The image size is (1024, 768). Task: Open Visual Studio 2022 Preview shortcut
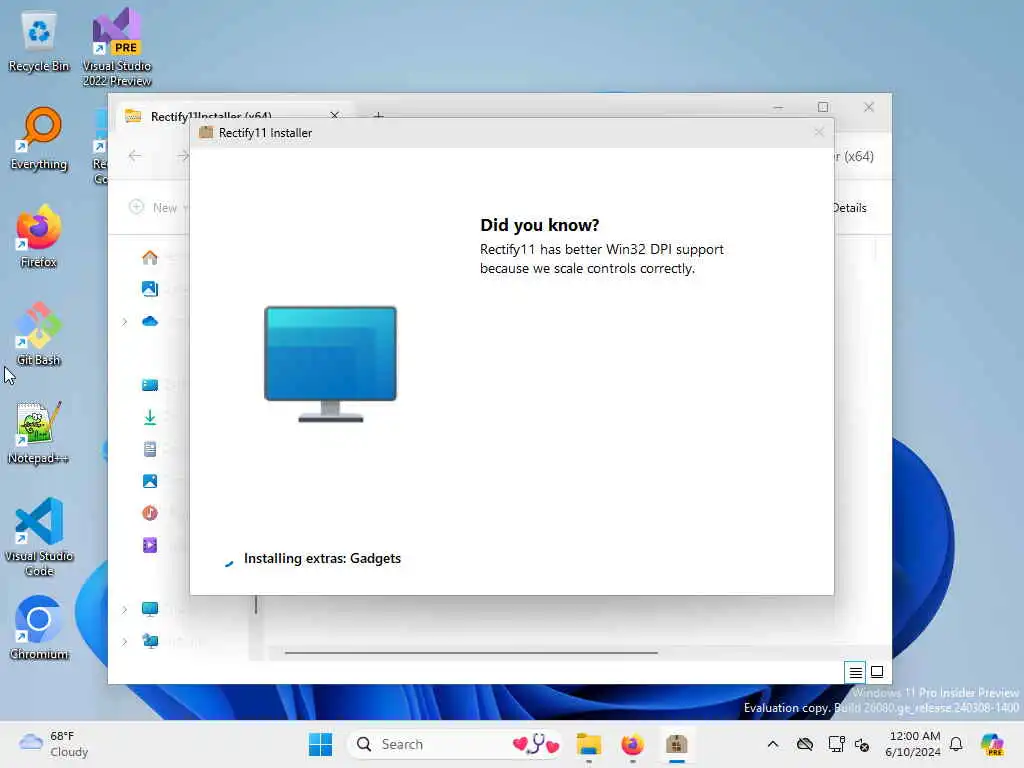tap(117, 47)
